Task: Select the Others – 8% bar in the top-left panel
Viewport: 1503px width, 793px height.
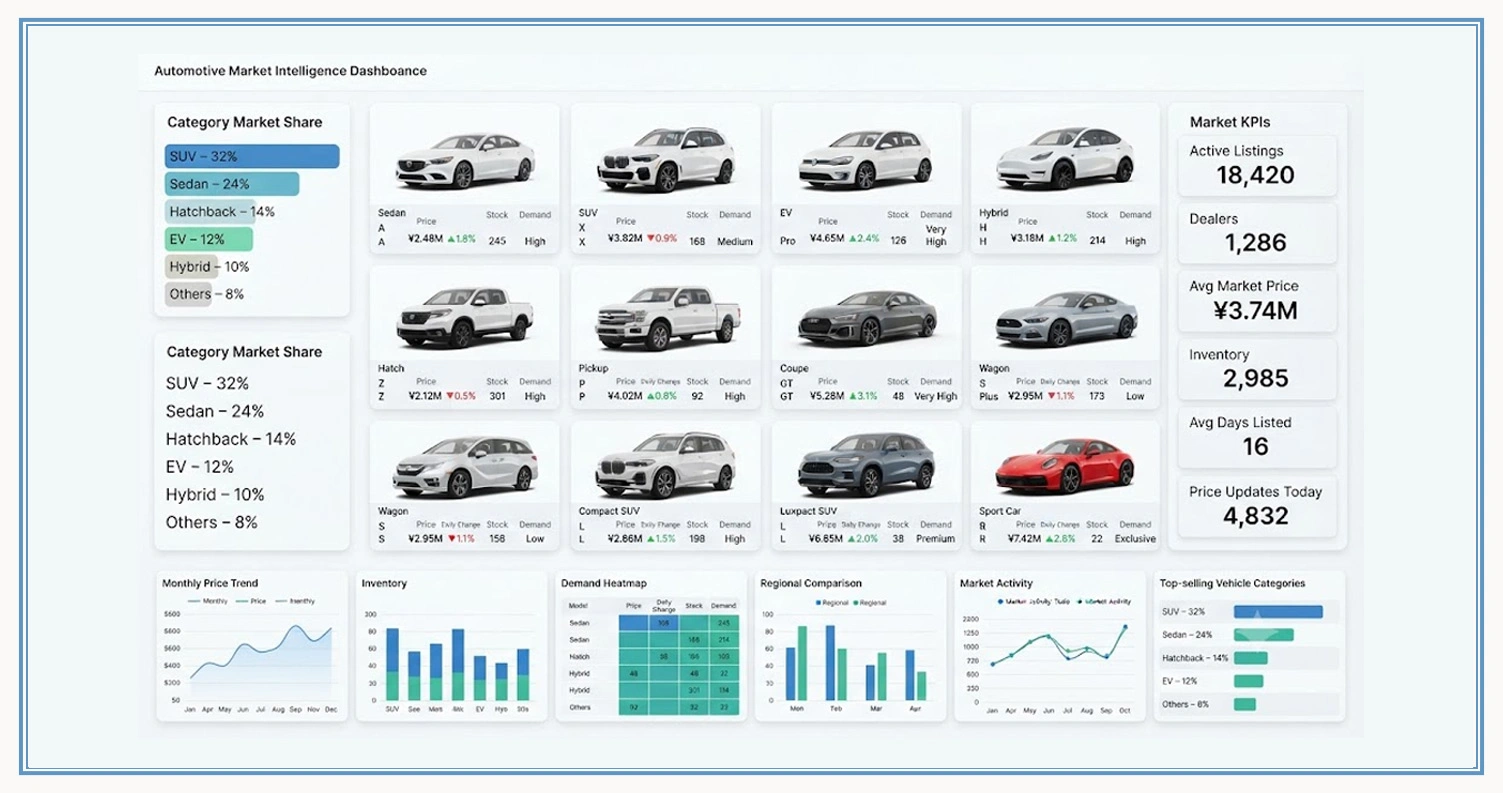Action: click(189, 294)
